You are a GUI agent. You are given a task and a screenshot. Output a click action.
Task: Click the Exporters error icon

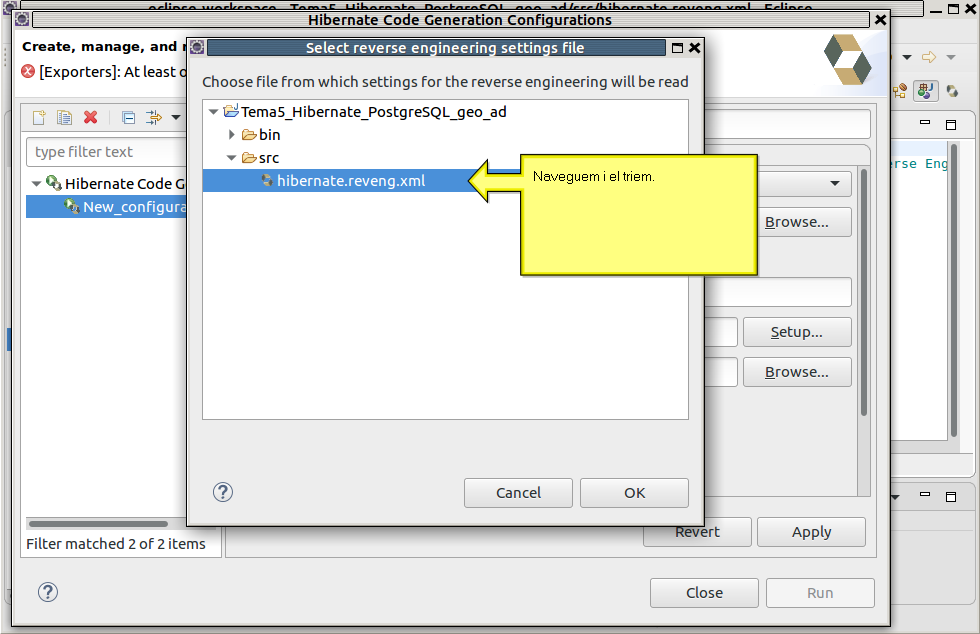click(x=28, y=71)
